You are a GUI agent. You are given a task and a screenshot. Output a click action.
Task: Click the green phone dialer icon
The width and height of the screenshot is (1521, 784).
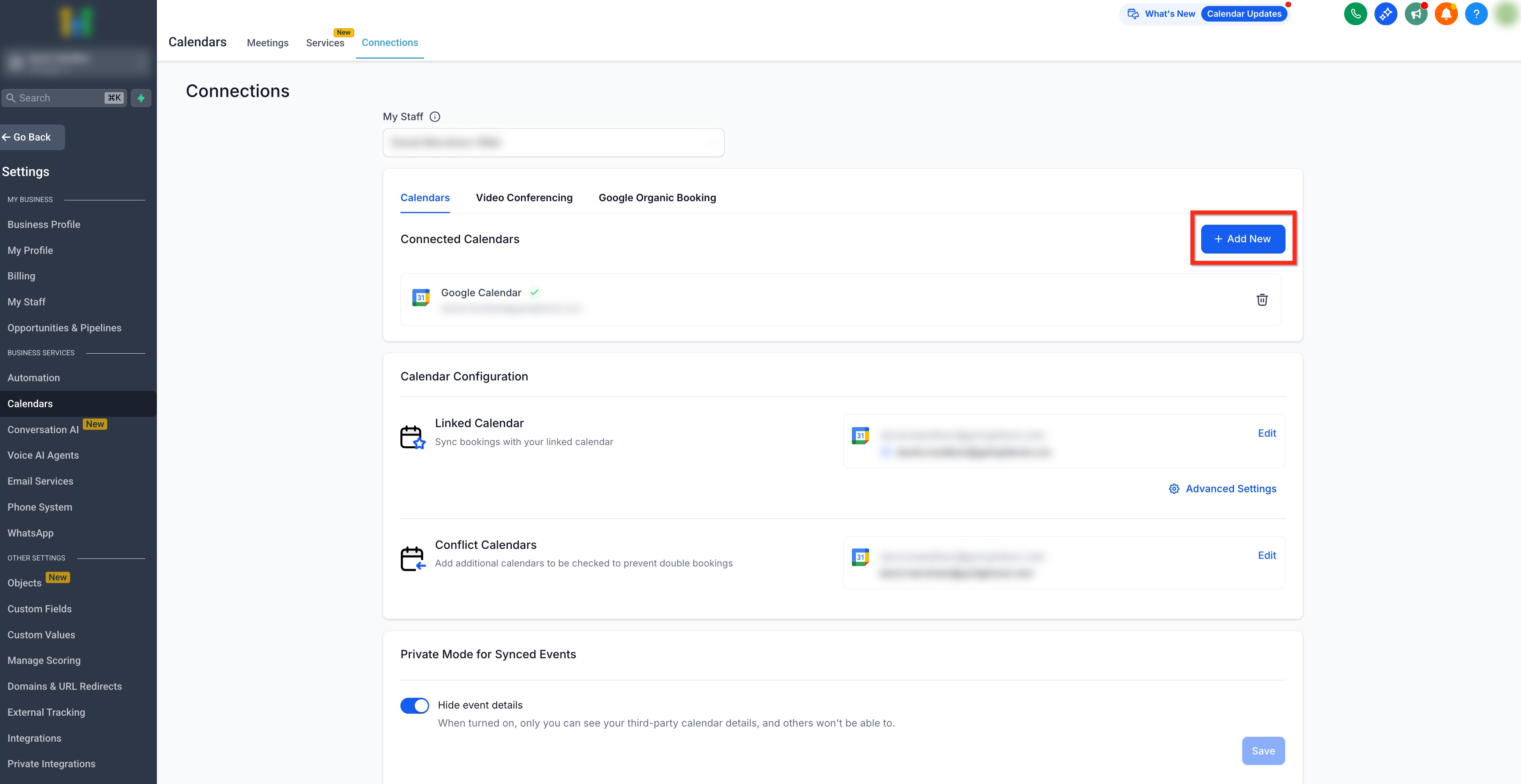click(x=1355, y=14)
